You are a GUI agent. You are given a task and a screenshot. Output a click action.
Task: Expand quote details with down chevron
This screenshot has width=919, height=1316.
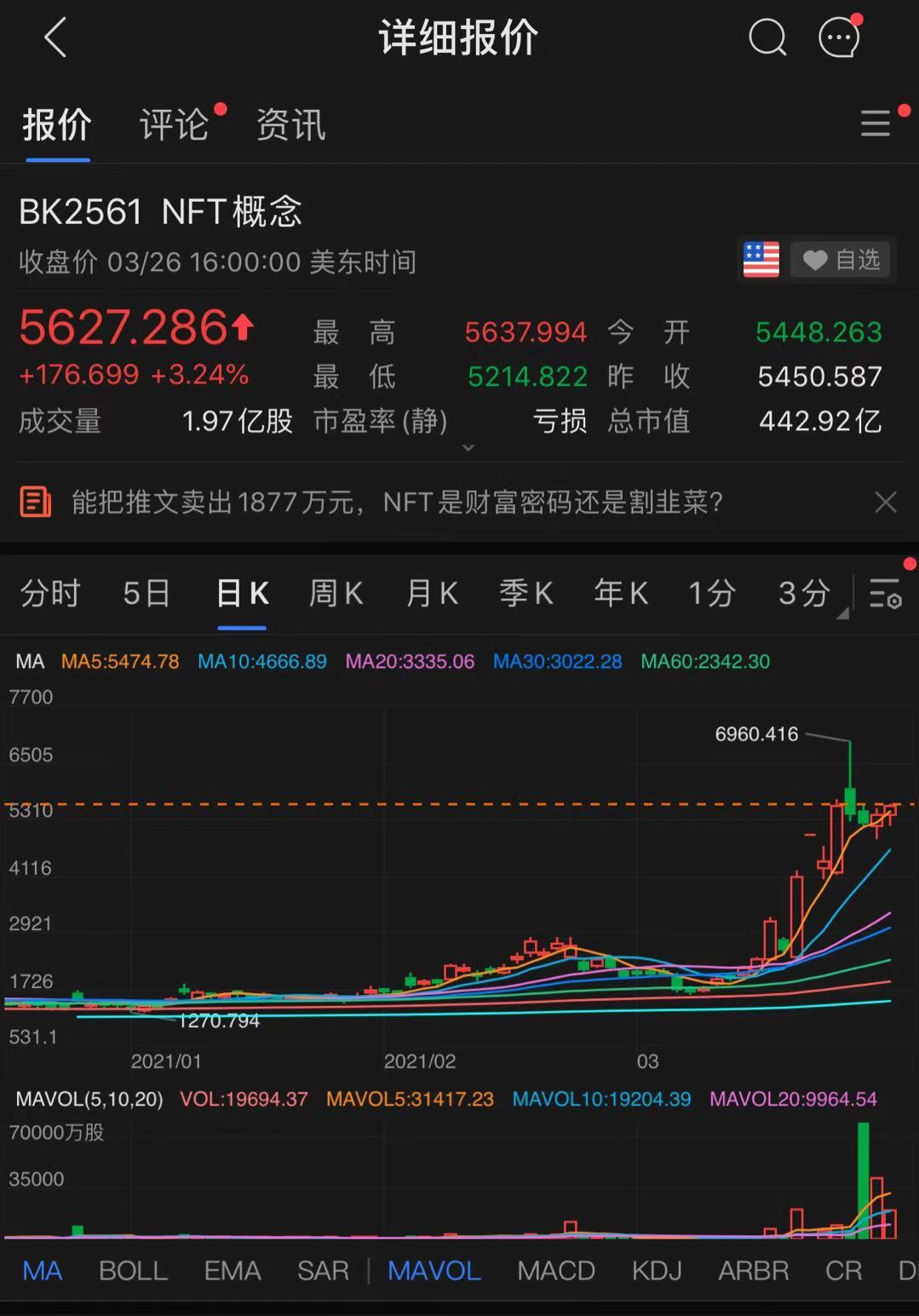pos(468,447)
